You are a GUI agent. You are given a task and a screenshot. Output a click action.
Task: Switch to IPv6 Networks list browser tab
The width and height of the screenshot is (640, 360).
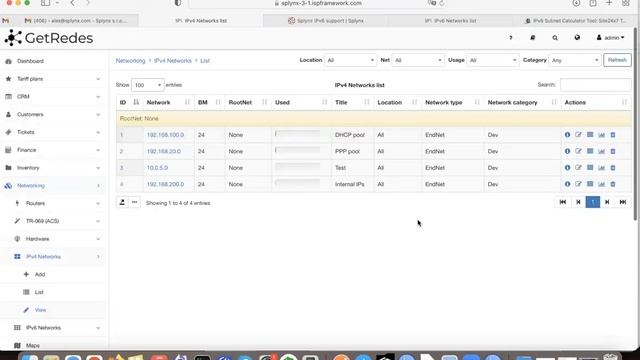tap(450, 20)
